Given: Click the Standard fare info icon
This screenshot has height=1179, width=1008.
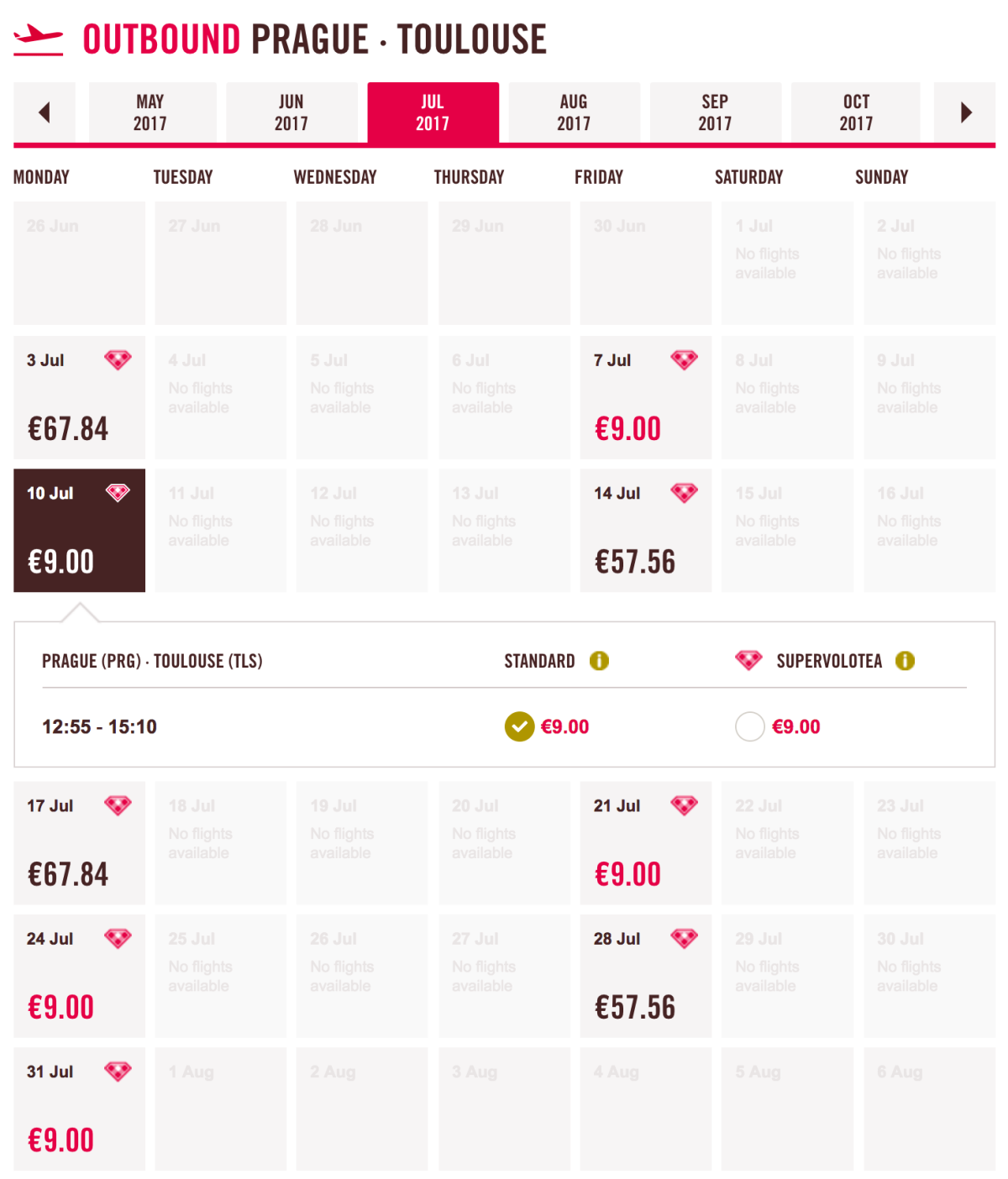Looking at the screenshot, I should [599, 661].
